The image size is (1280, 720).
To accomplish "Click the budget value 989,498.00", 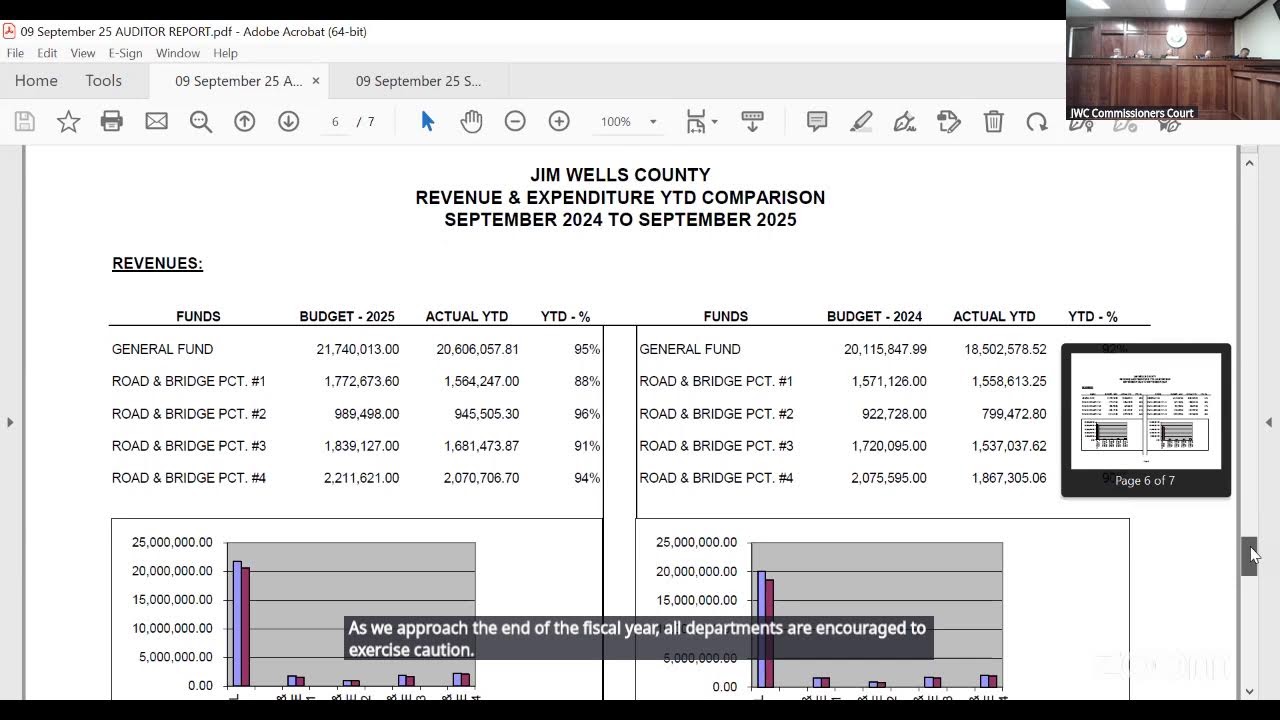I will click(x=367, y=414).
